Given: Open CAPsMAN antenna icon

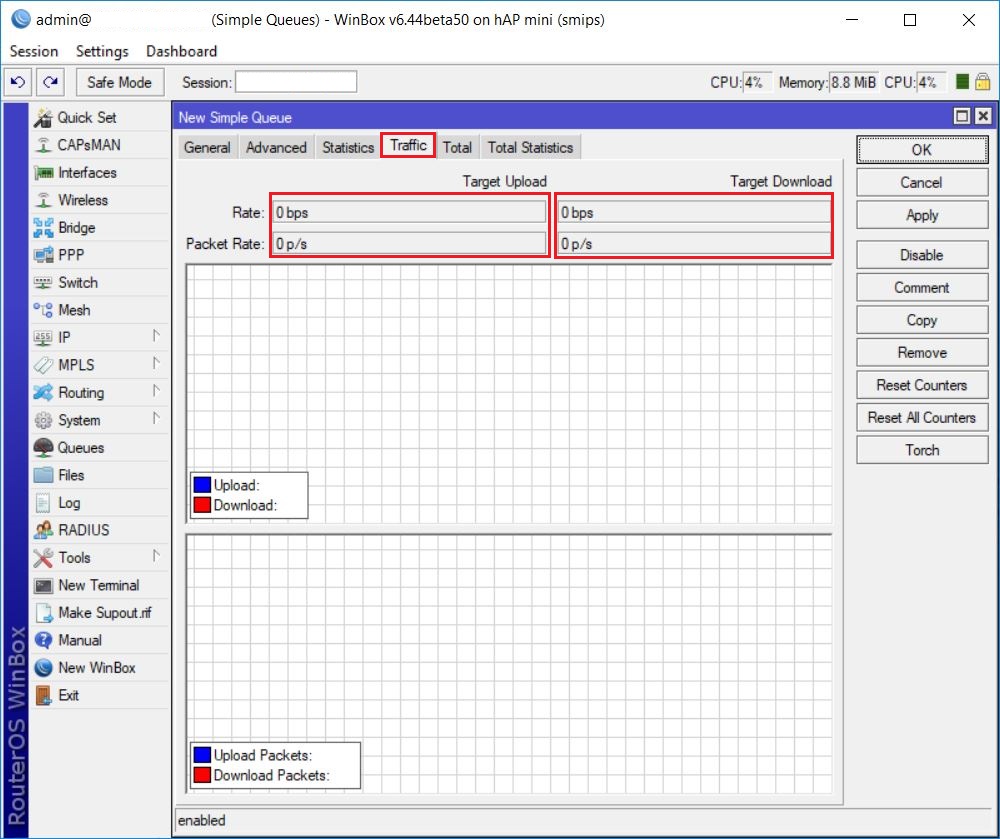Looking at the screenshot, I should 43,145.
